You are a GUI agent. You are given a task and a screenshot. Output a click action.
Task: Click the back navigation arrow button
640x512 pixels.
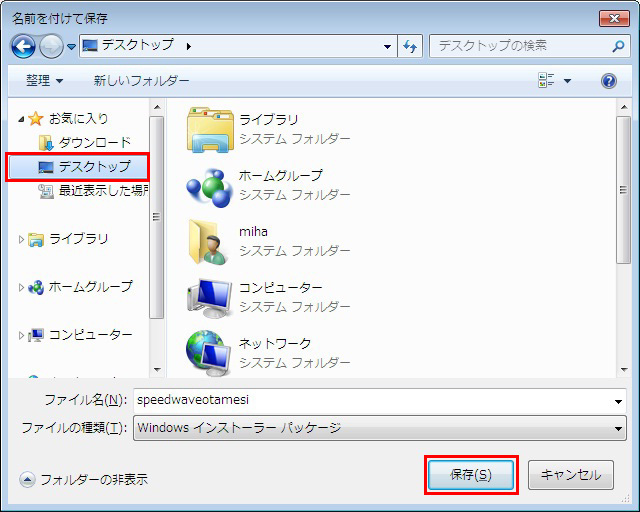(24, 46)
